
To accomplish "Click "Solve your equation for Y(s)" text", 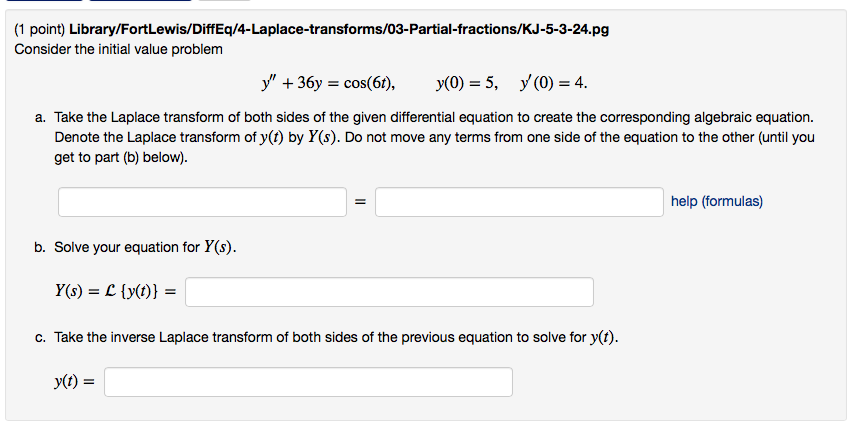I will point(146,247).
